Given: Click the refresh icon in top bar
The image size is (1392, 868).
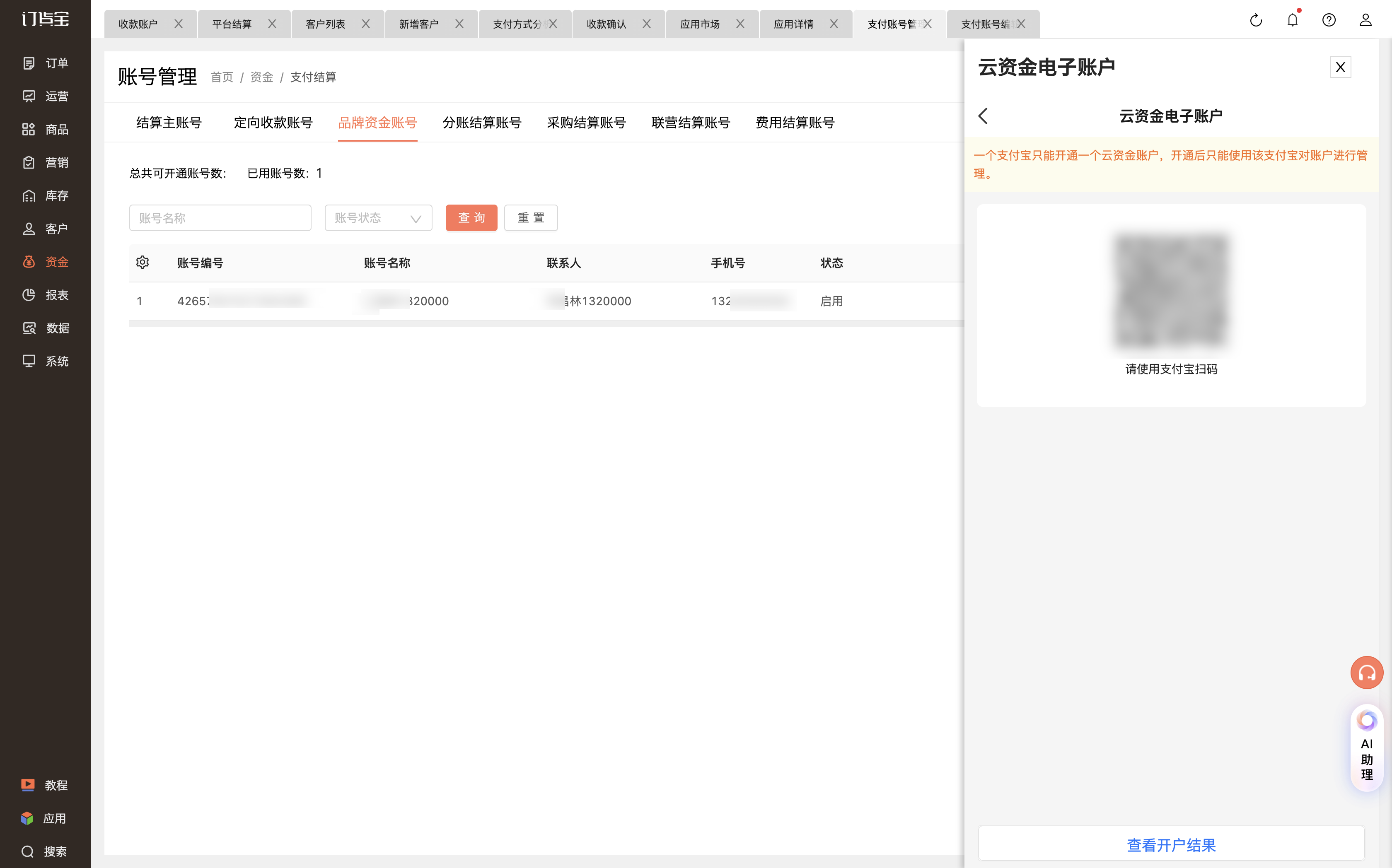Looking at the screenshot, I should coord(1256,21).
